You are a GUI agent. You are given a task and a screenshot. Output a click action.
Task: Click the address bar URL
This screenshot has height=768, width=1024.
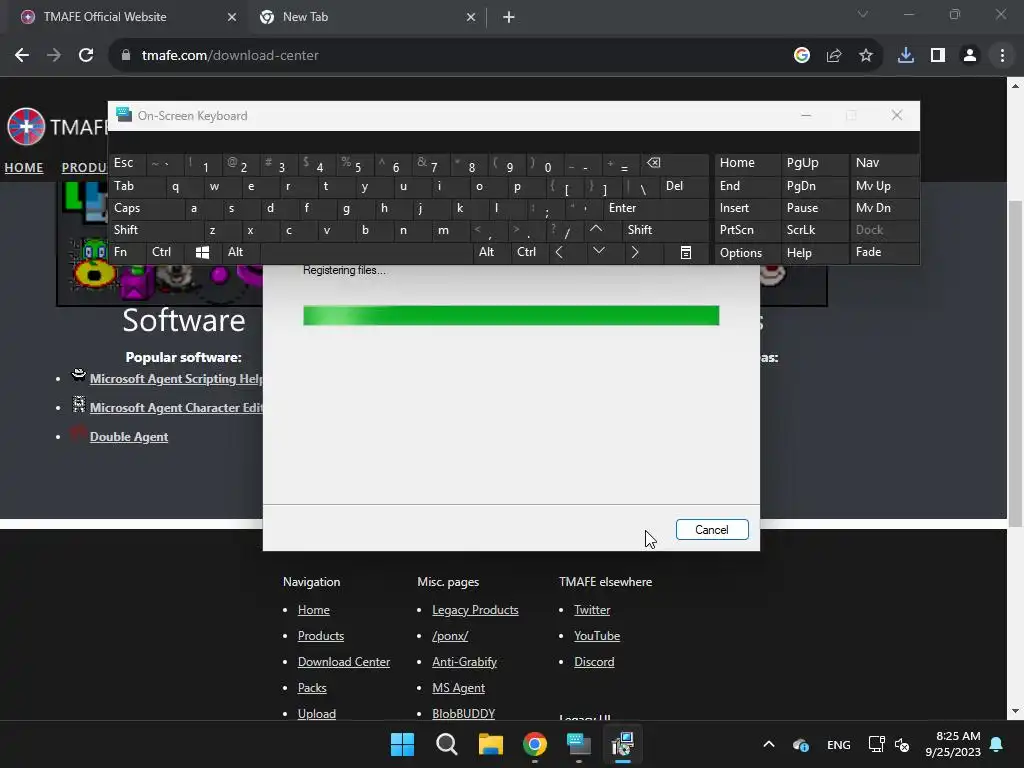pyautogui.click(x=230, y=56)
